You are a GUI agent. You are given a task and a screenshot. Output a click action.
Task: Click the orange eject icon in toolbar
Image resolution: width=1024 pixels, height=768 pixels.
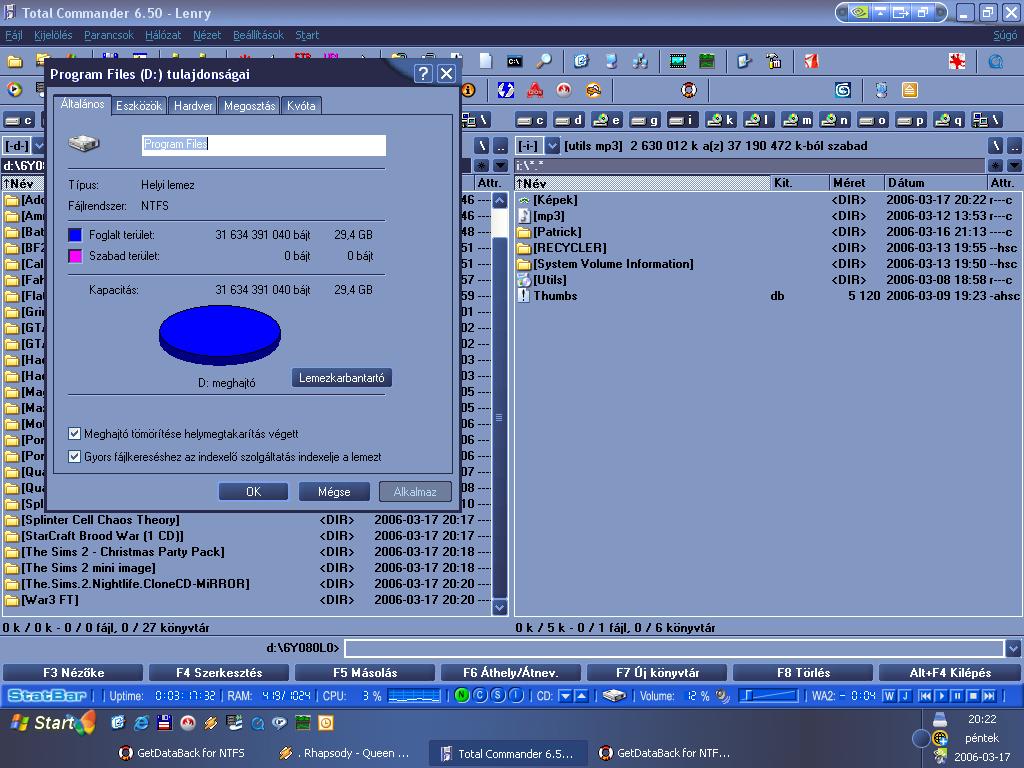coord(910,90)
